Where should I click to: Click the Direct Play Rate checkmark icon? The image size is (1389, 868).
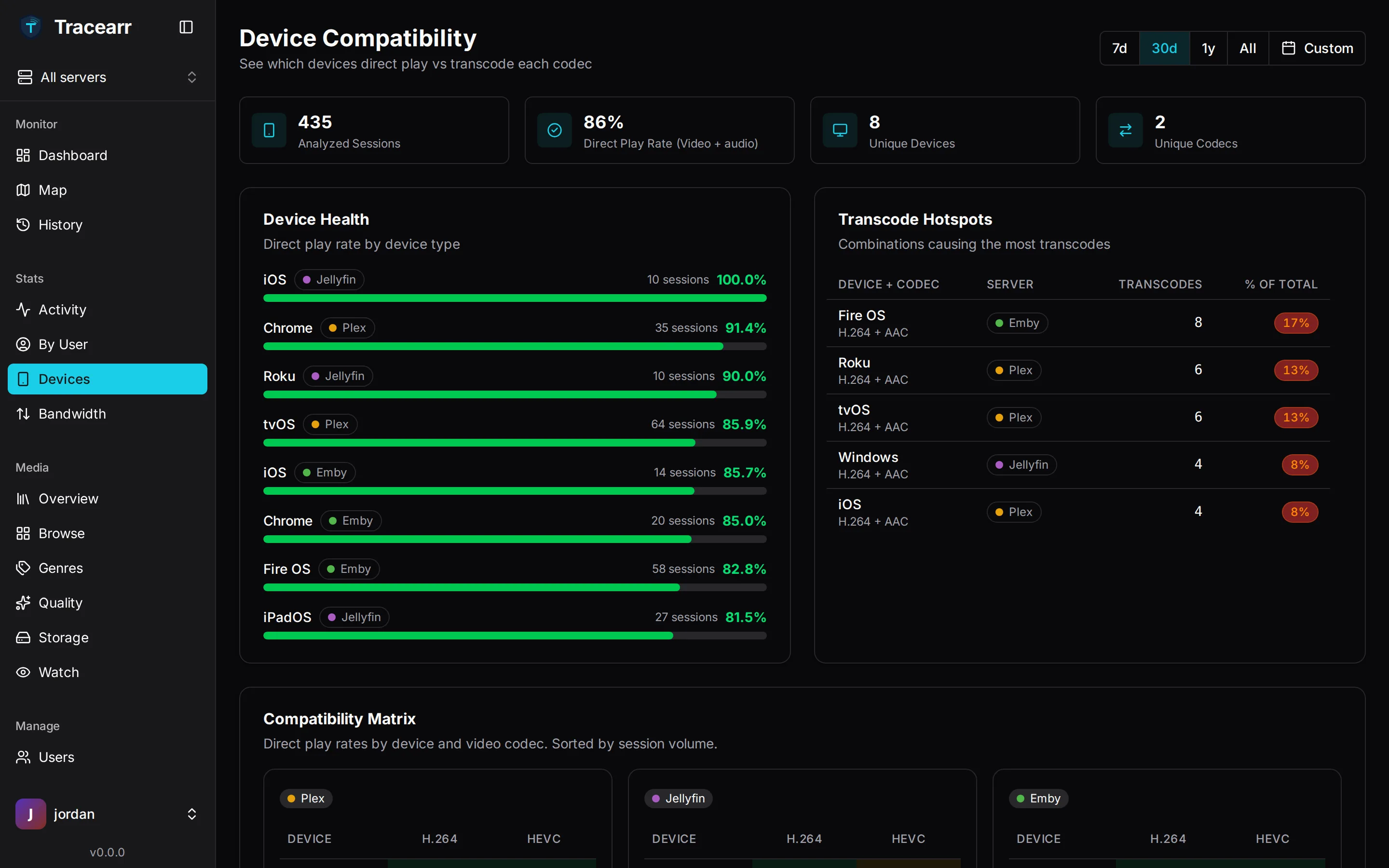click(x=555, y=130)
